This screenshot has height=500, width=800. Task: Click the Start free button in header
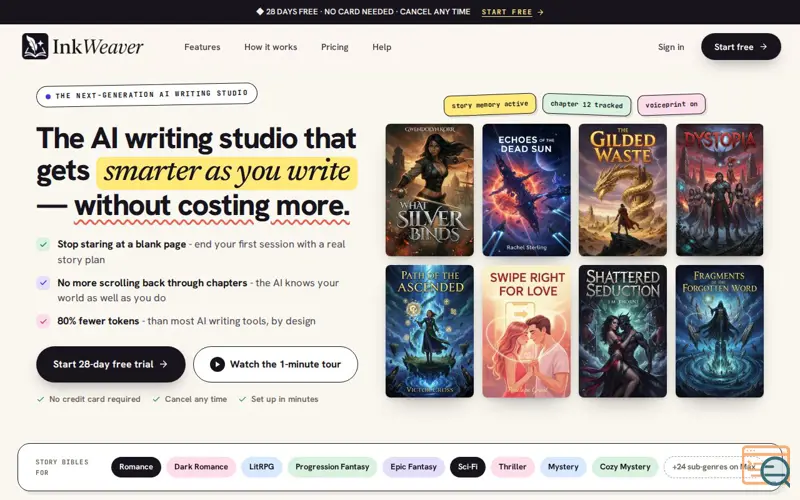point(741,46)
